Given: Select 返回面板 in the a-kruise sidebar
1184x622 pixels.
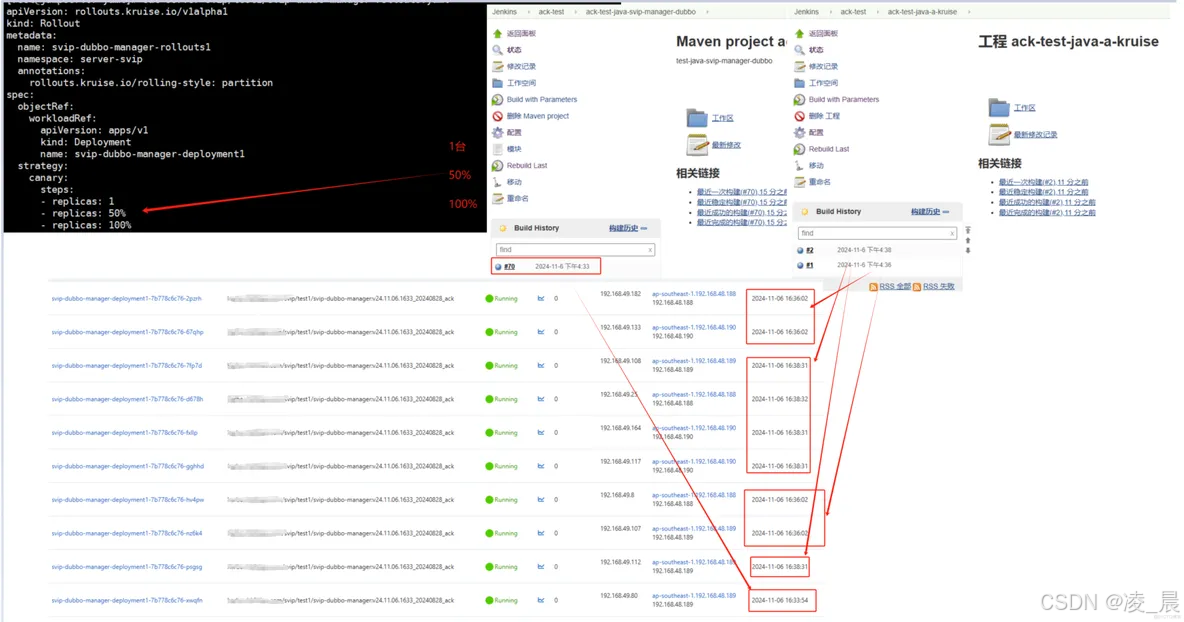Looking at the screenshot, I should pos(823,33).
